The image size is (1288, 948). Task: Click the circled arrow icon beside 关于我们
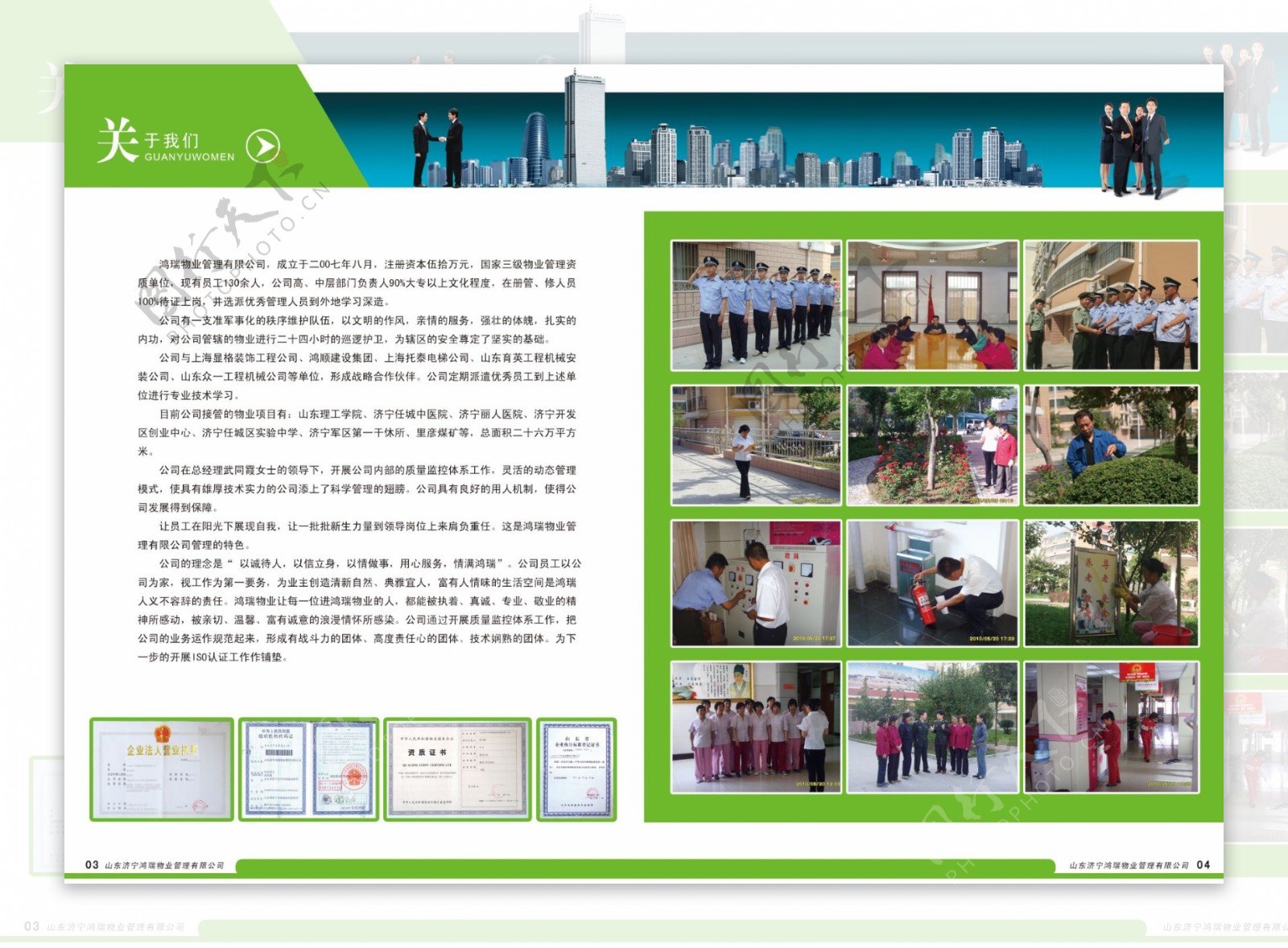tap(262, 146)
